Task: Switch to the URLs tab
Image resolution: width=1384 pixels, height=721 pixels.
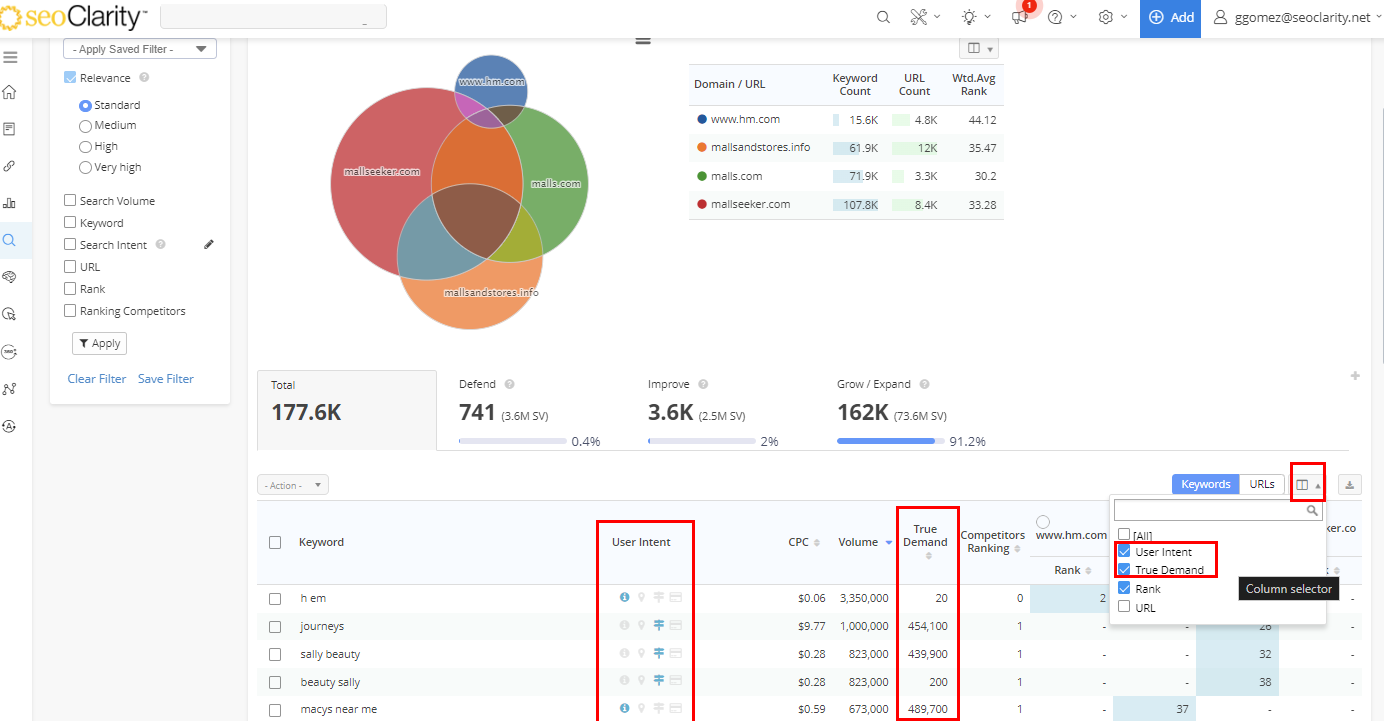Action: point(1262,484)
